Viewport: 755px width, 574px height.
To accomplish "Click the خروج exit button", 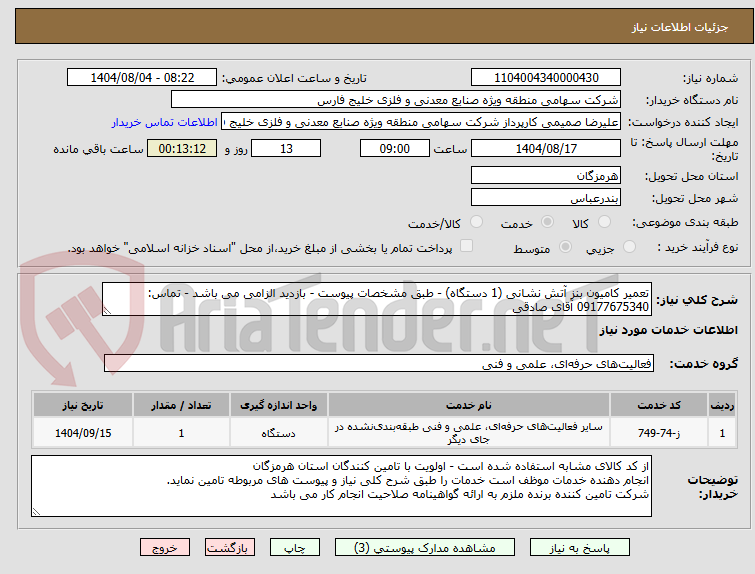I will coord(165,548).
